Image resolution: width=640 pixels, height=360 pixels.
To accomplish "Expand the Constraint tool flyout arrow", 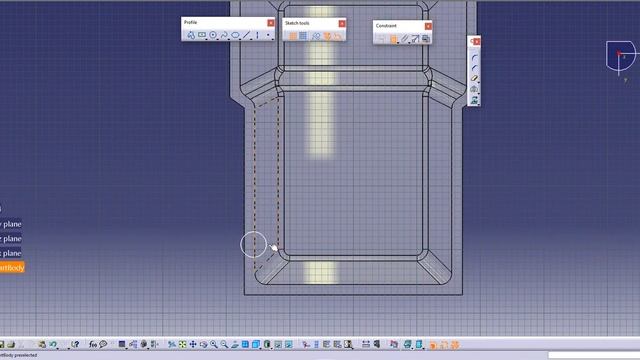I will [398, 43].
